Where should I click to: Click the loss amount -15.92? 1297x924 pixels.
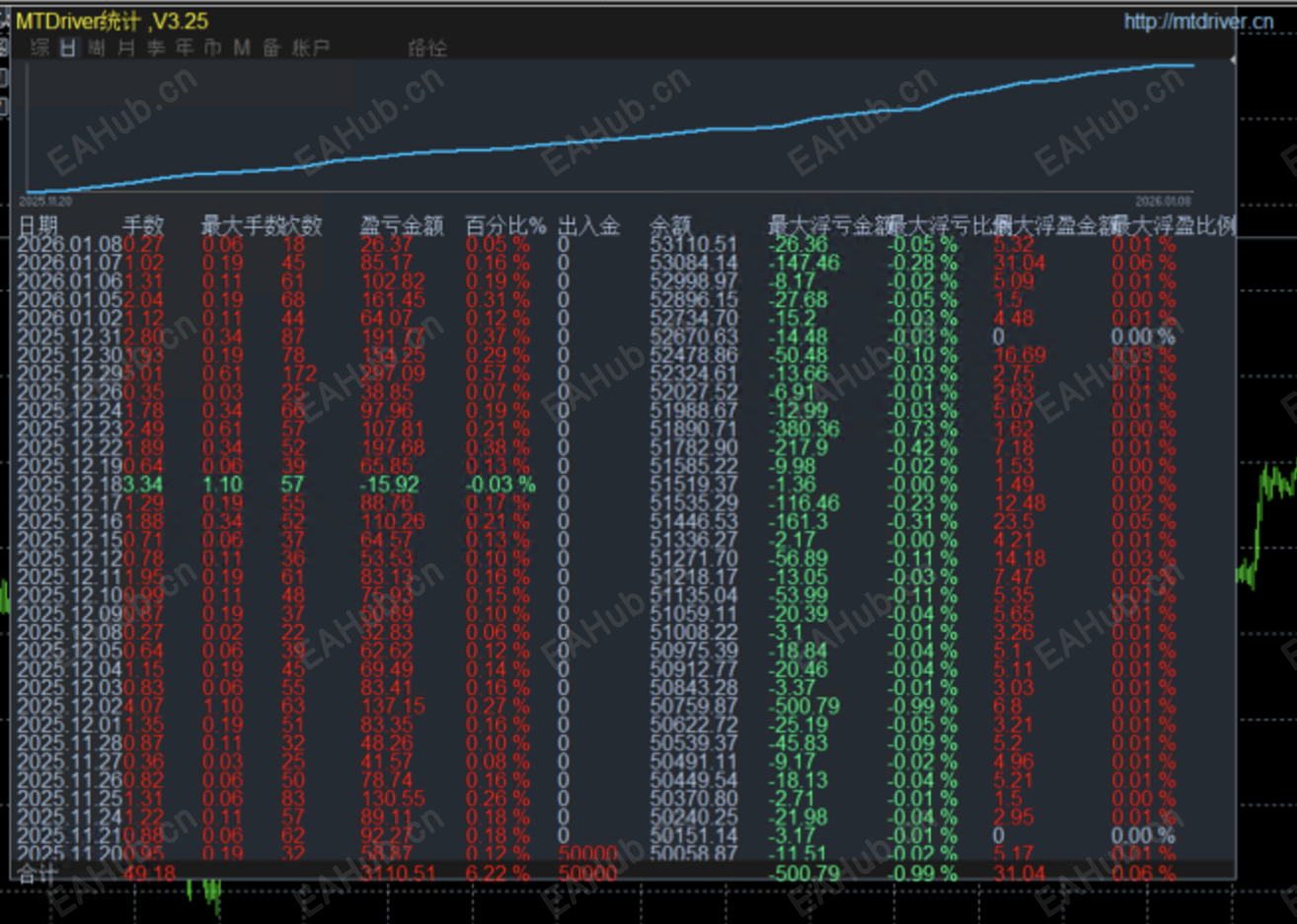tap(389, 485)
